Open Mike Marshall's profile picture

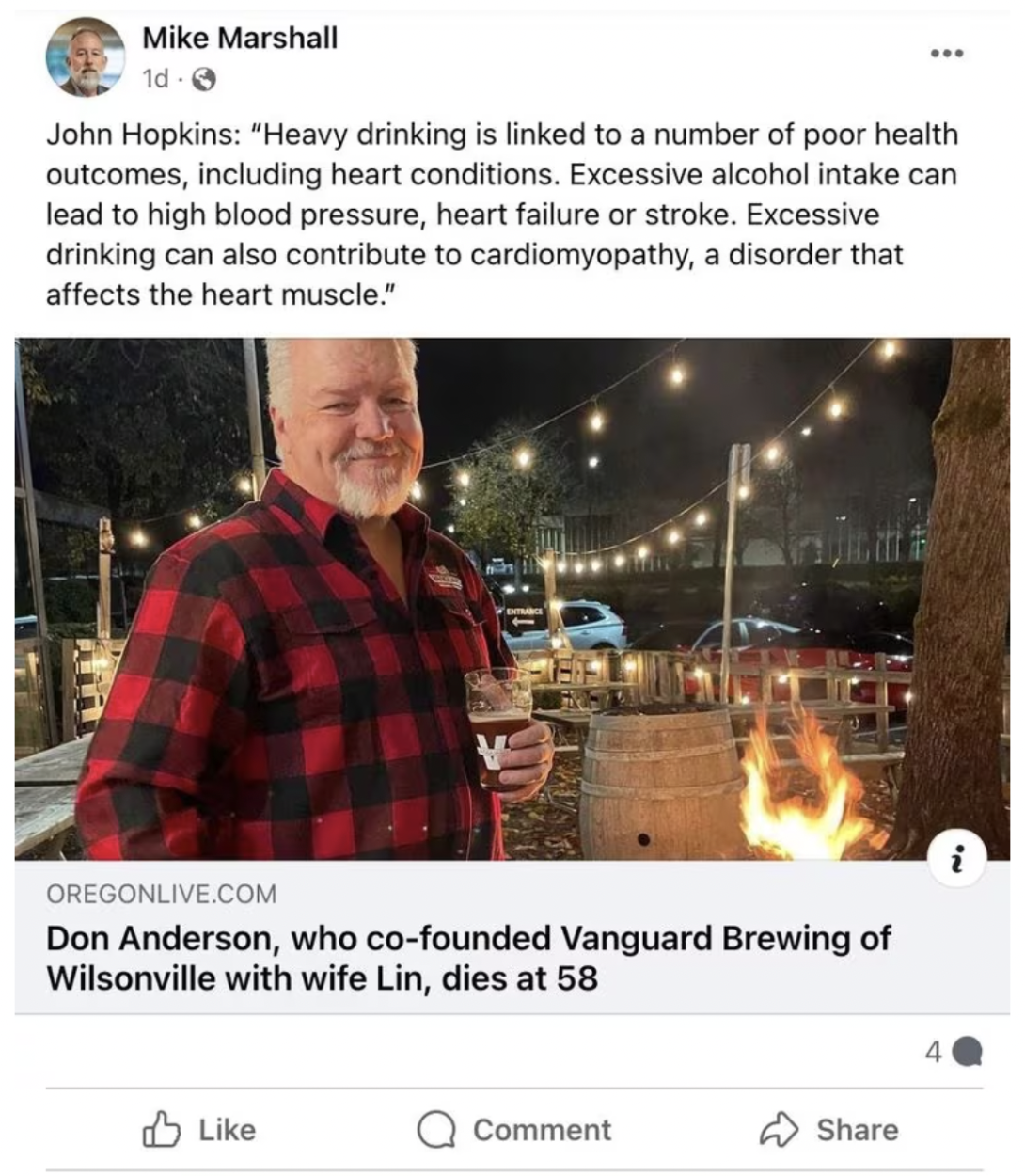click(x=87, y=57)
